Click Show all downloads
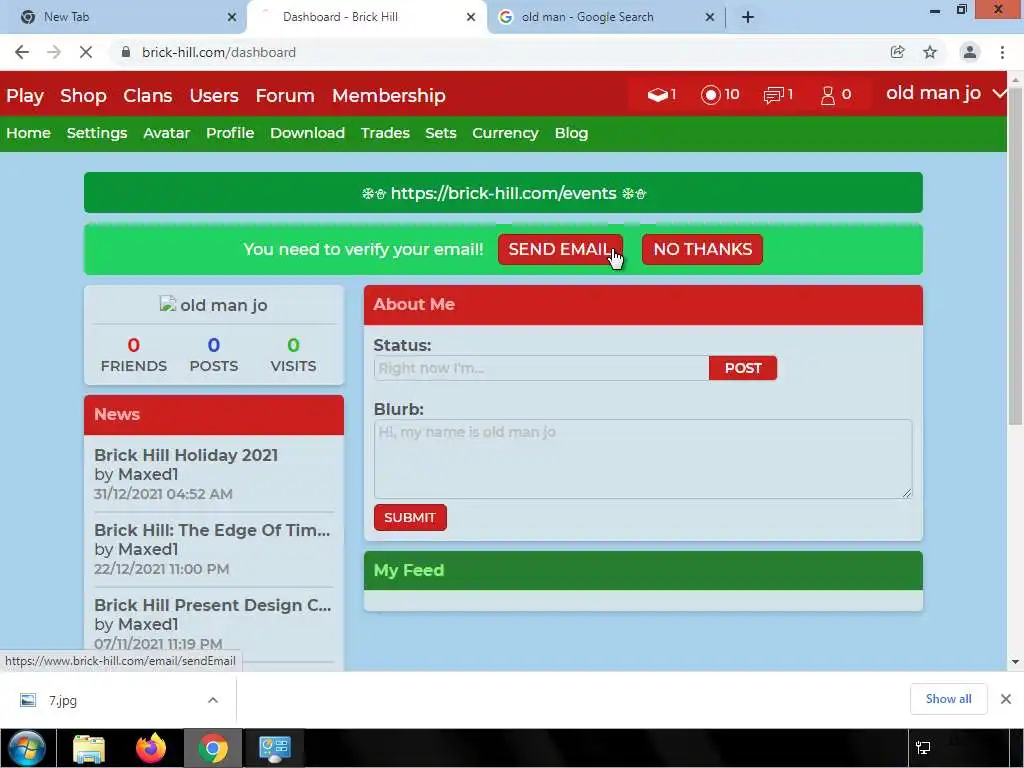The width and height of the screenshot is (1024, 768). 948,699
